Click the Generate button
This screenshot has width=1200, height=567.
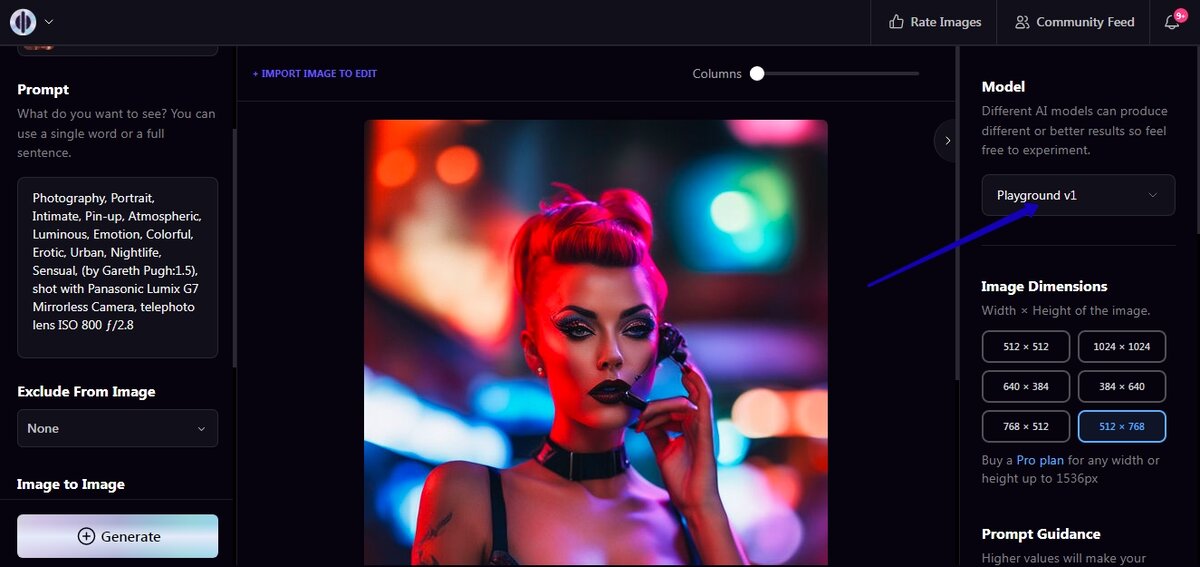click(117, 536)
